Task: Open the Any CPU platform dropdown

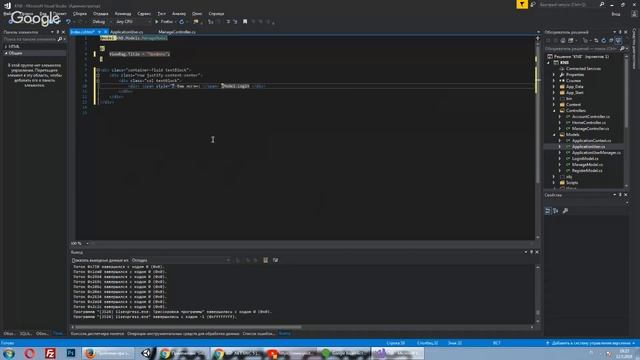Action: click(x=133, y=22)
